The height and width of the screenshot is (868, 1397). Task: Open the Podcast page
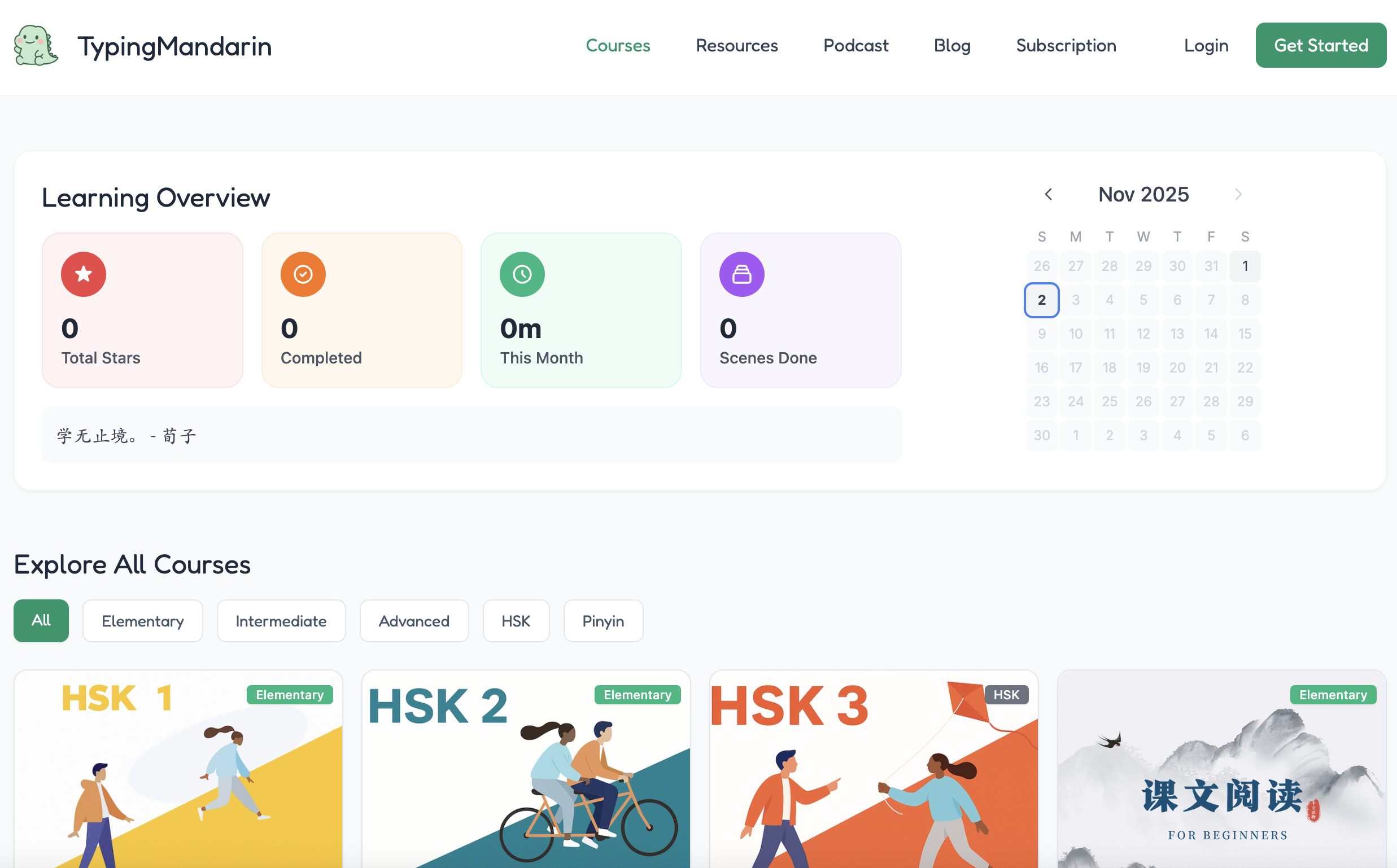(x=855, y=45)
